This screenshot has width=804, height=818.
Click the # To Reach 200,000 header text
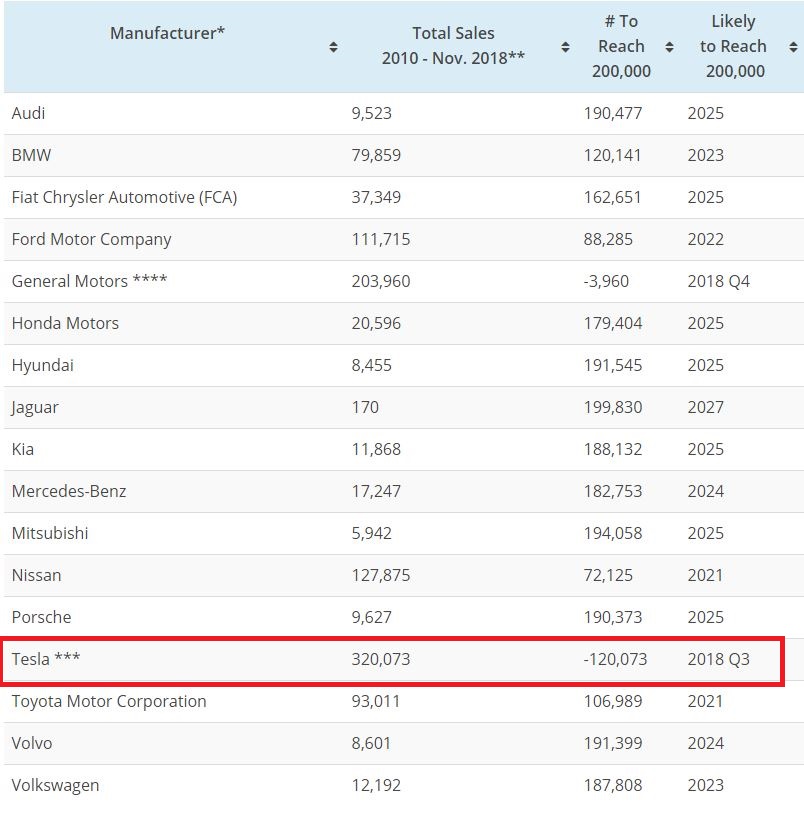(x=621, y=46)
